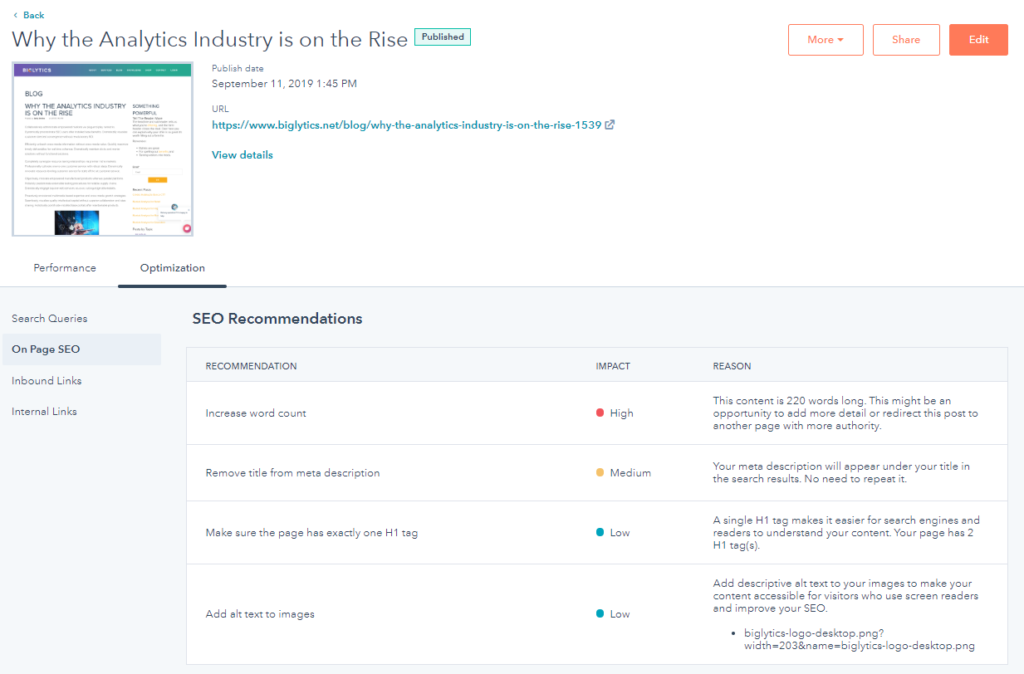Click the post title 'Why the Analytics Industry is on the Rise'
Viewport: 1024px width, 674px height.
[x=210, y=39]
